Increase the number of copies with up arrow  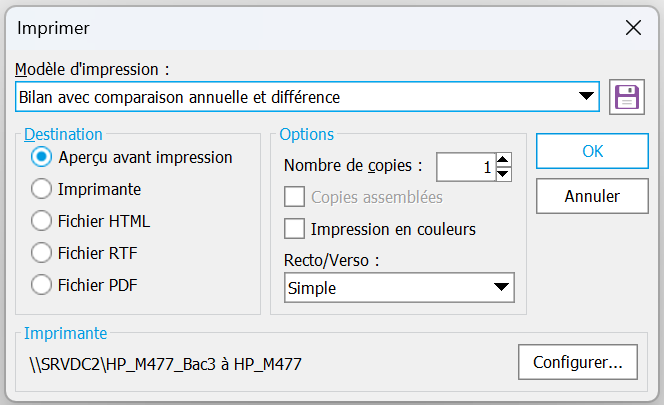pyautogui.click(x=503, y=159)
